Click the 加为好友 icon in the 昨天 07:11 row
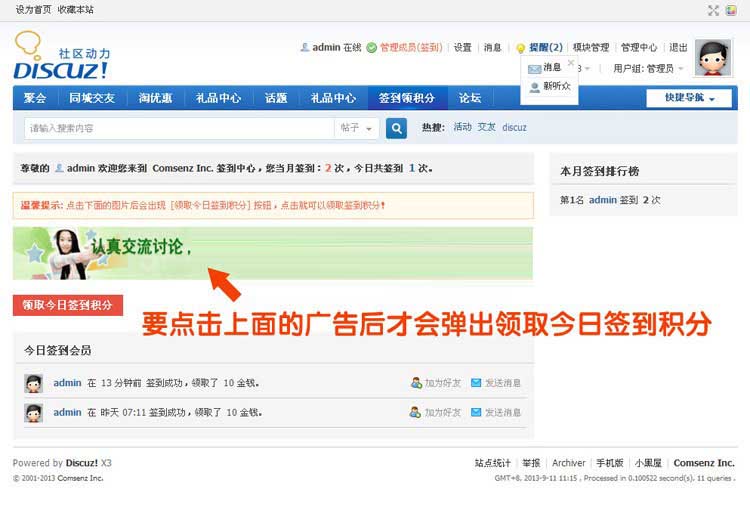This screenshot has height=523, width=750. tap(415, 412)
